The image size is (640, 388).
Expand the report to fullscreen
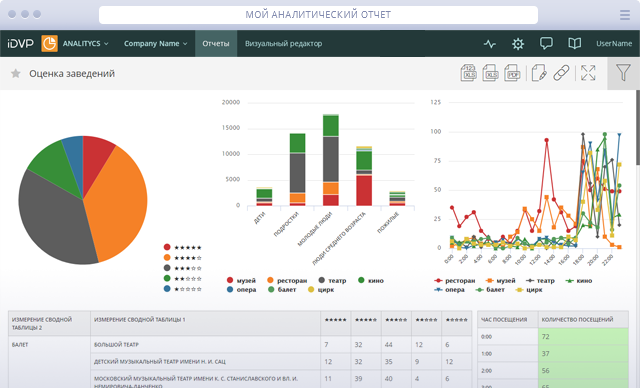588,73
